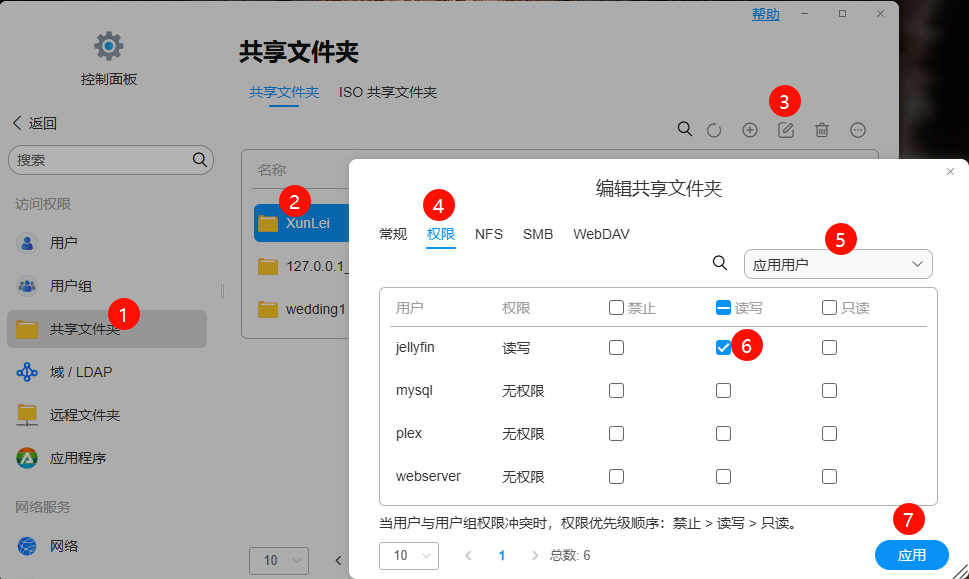Open the 应用用户 user type dropdown
This screenshot has height=579, width=969.
(x=838, y=264)
